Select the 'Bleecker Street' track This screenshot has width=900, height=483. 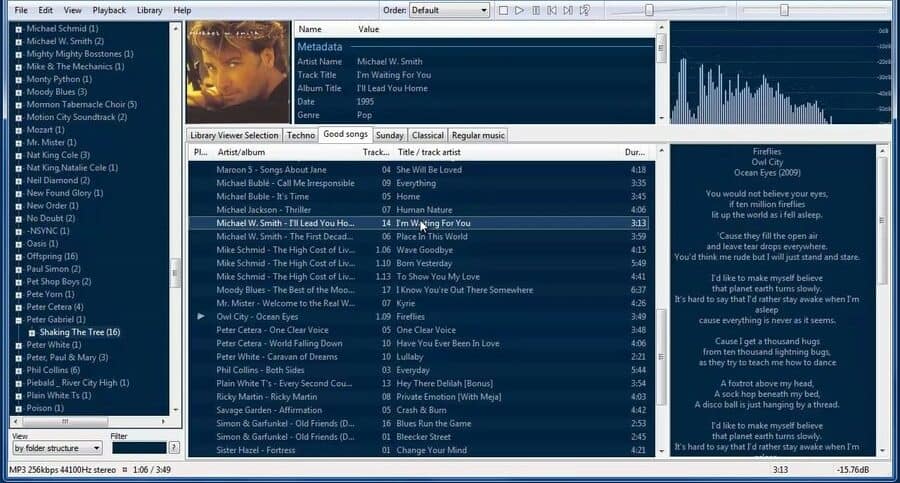pyautogui.click(x=419, y=436)
